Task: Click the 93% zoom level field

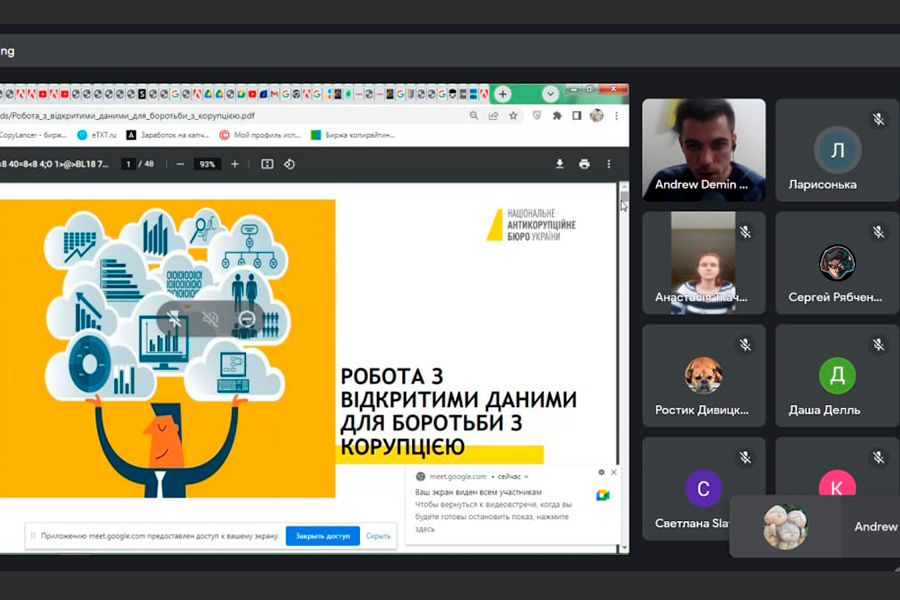Action: tap(207, 164)
